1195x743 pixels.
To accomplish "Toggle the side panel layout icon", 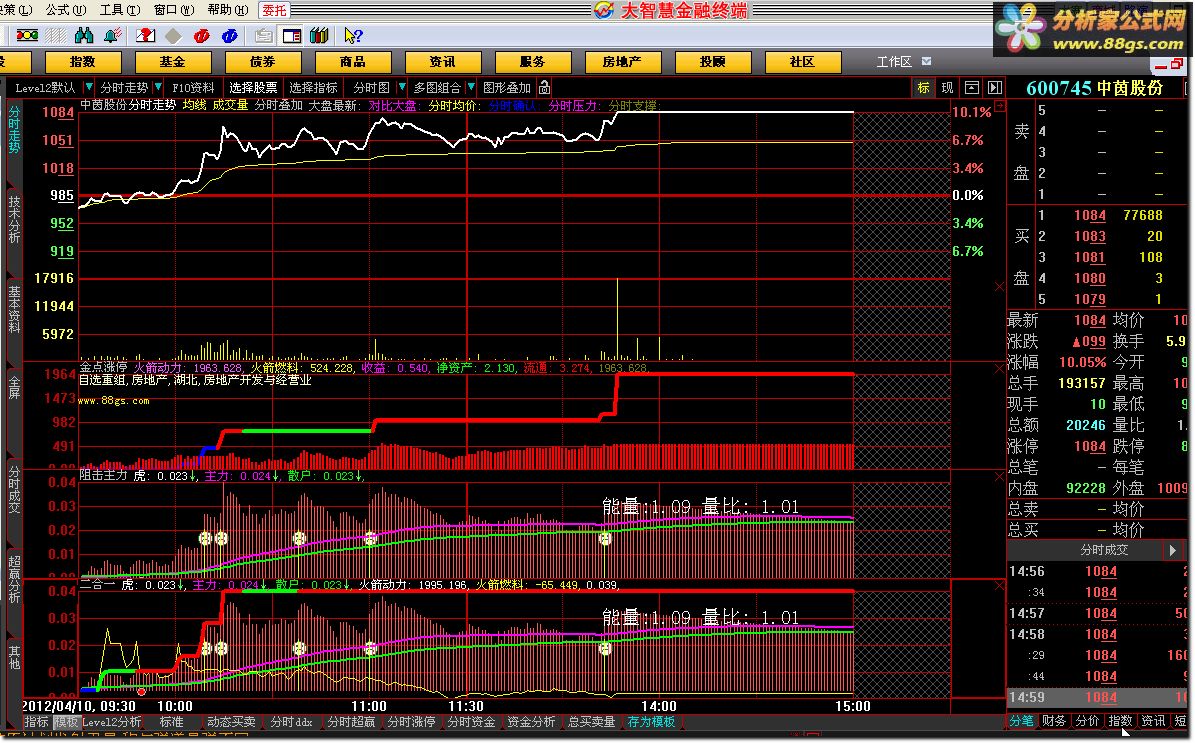I will (x=292, y=36).
